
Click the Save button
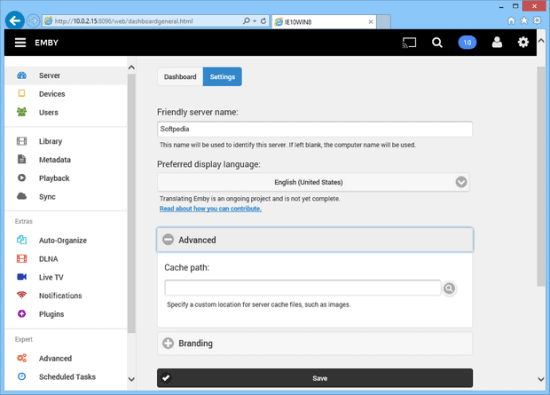tap(315, 378)
